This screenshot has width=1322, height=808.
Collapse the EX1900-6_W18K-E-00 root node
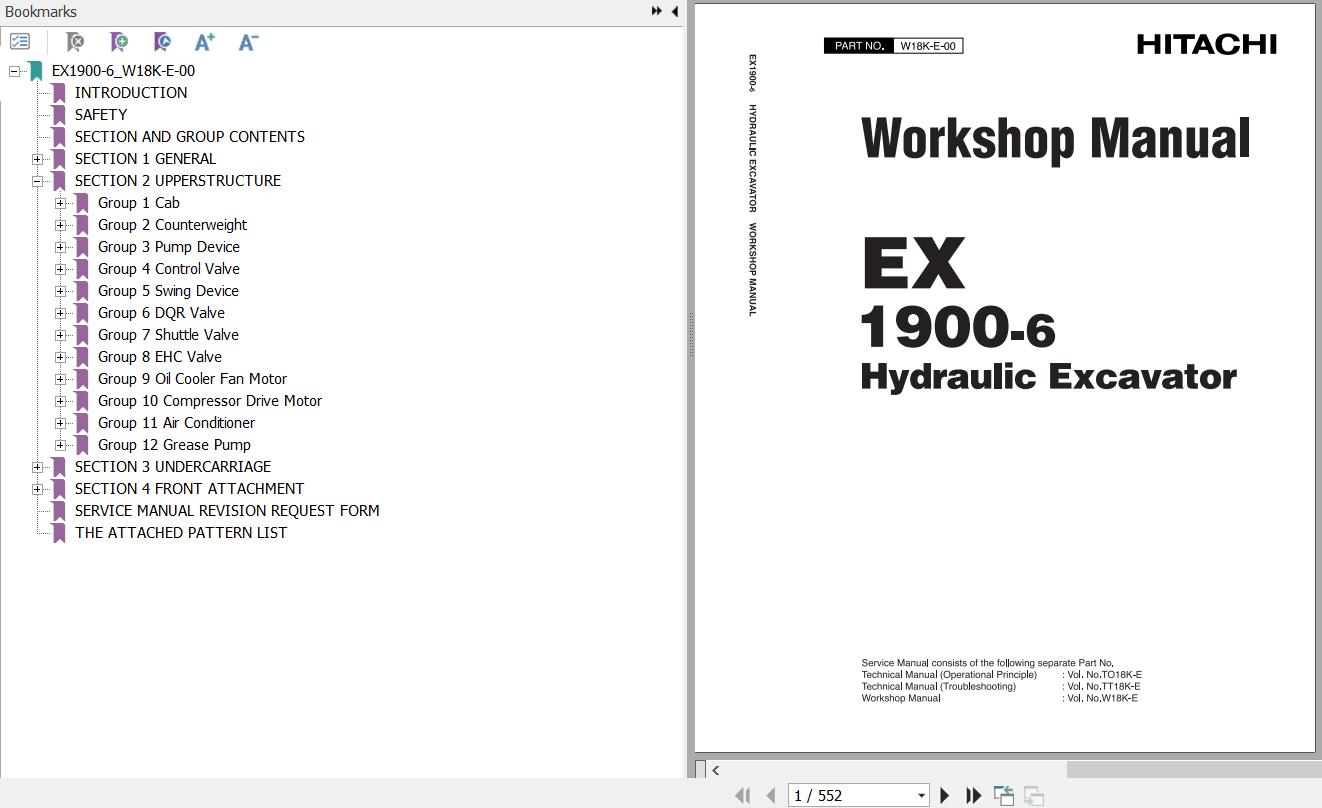click(14, 71)
